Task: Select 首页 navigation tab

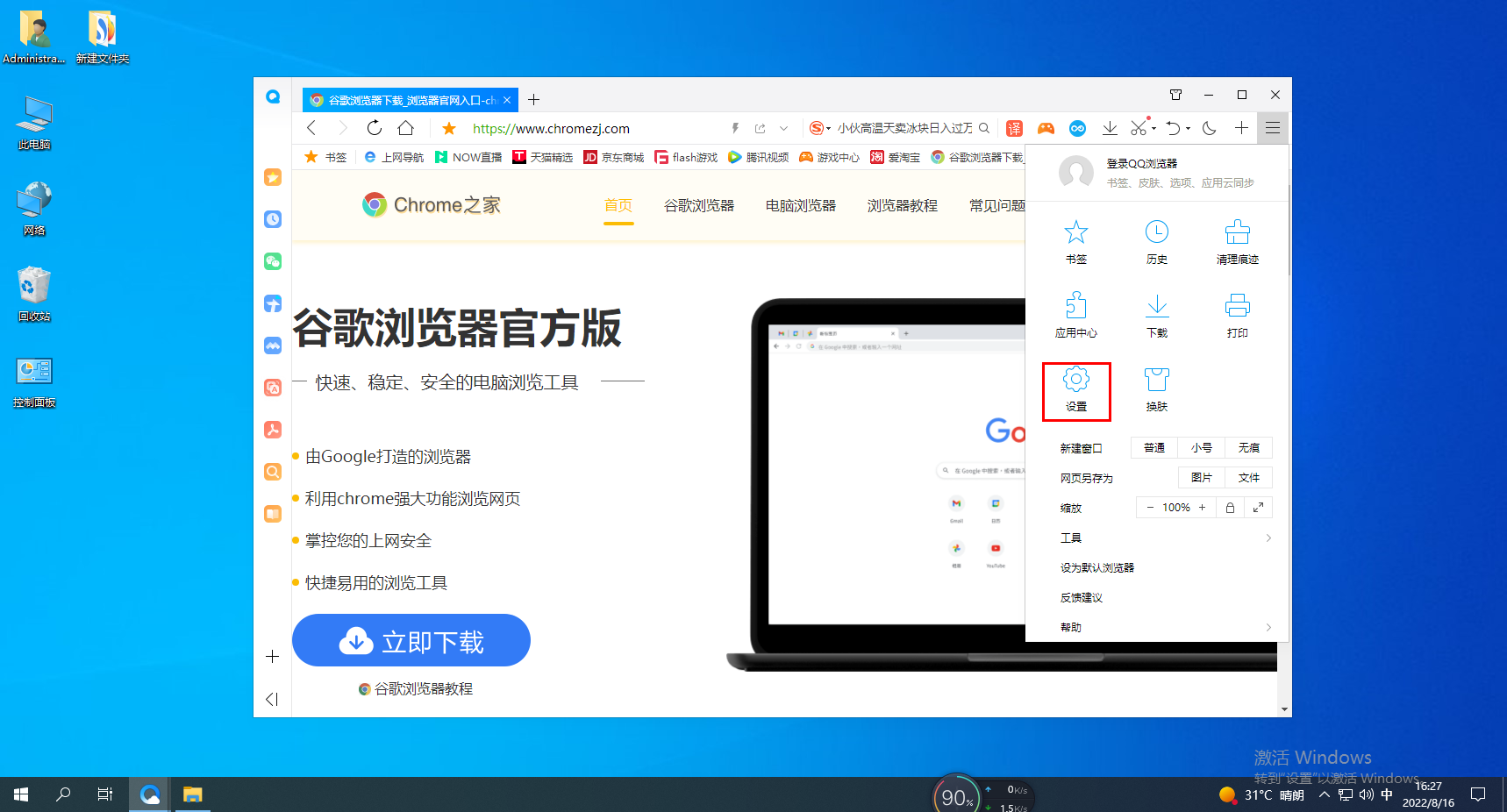Action: pos(618,205)
